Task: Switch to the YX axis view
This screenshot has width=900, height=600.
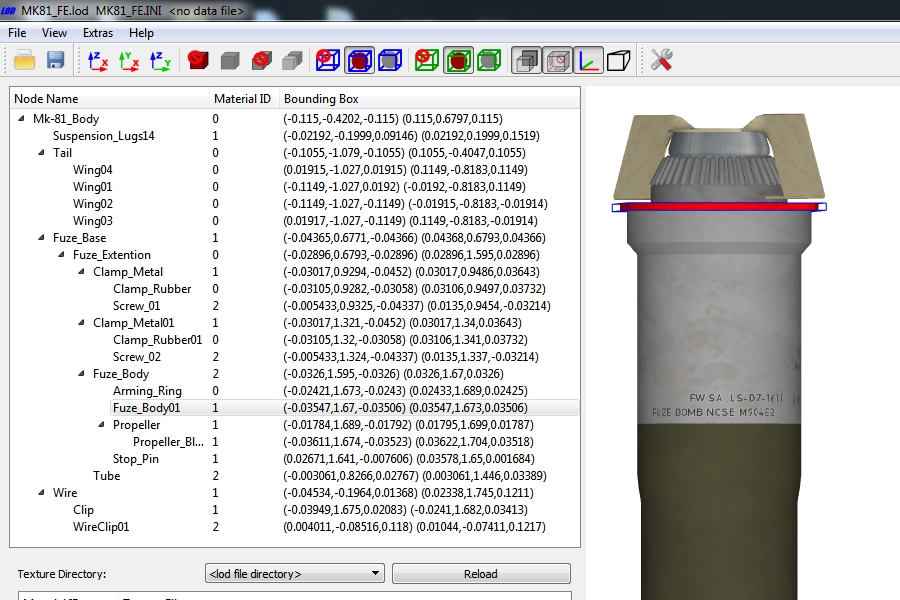Action: 129,60
